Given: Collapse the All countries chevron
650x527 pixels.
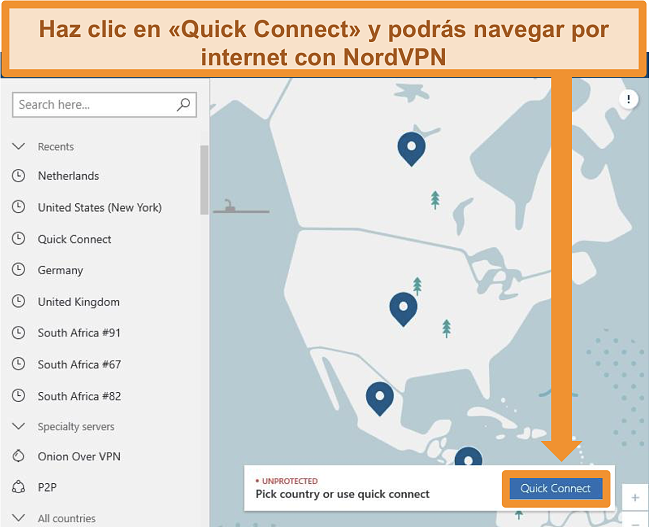Looking at the screenshot, I should click(19, 518).
